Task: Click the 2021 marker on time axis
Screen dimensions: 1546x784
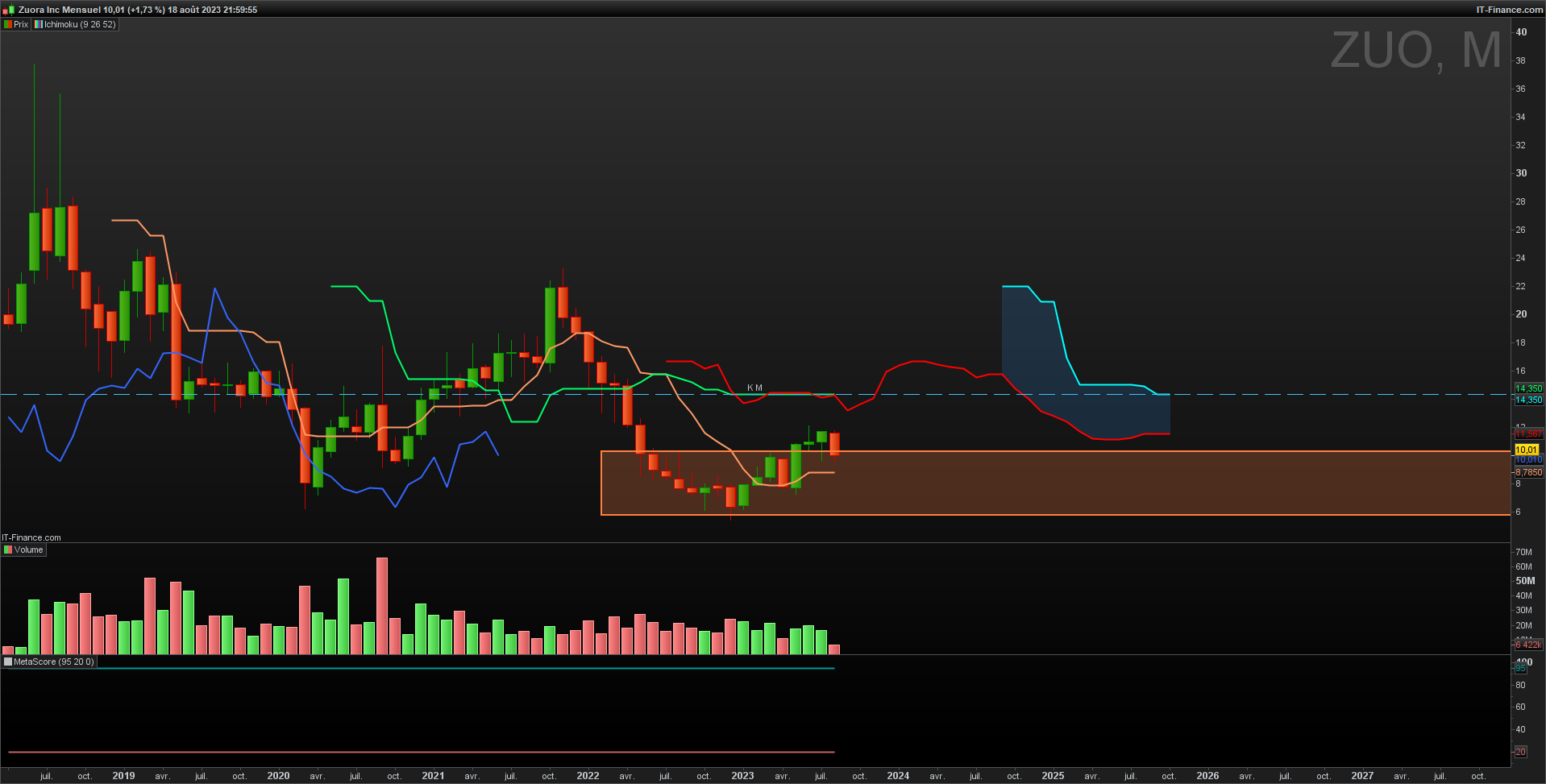Action: [433, 776]
